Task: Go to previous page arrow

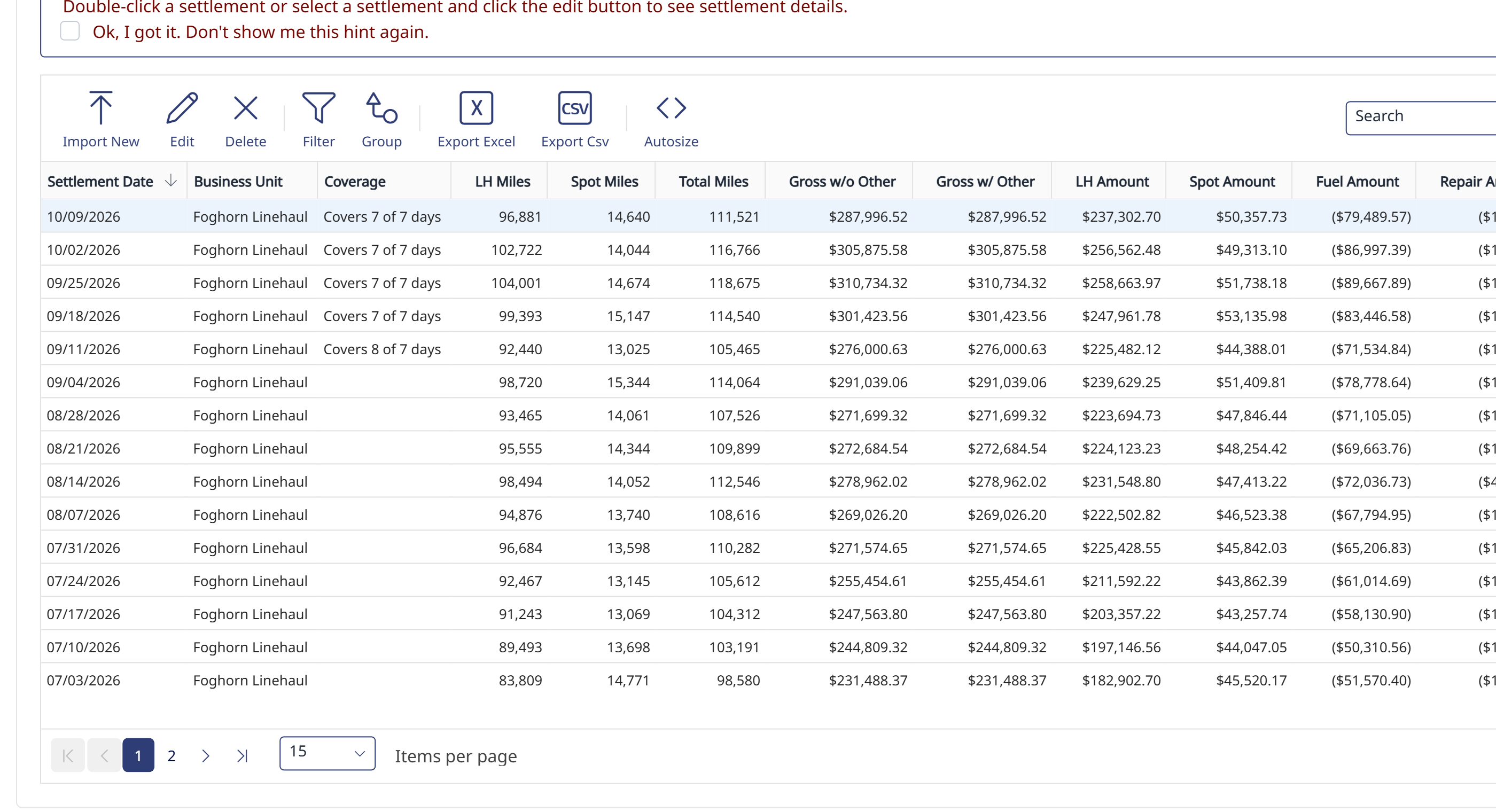Action: click(104, 755)
